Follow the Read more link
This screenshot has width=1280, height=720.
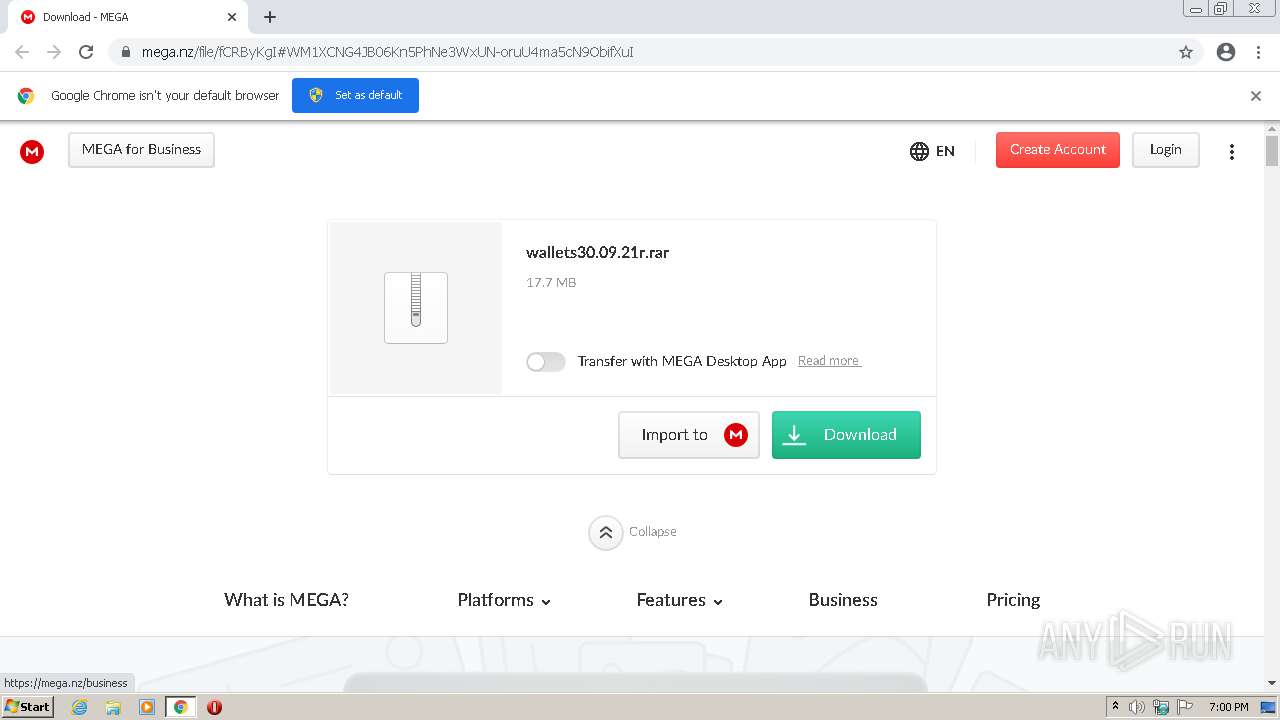pos(829,361)
